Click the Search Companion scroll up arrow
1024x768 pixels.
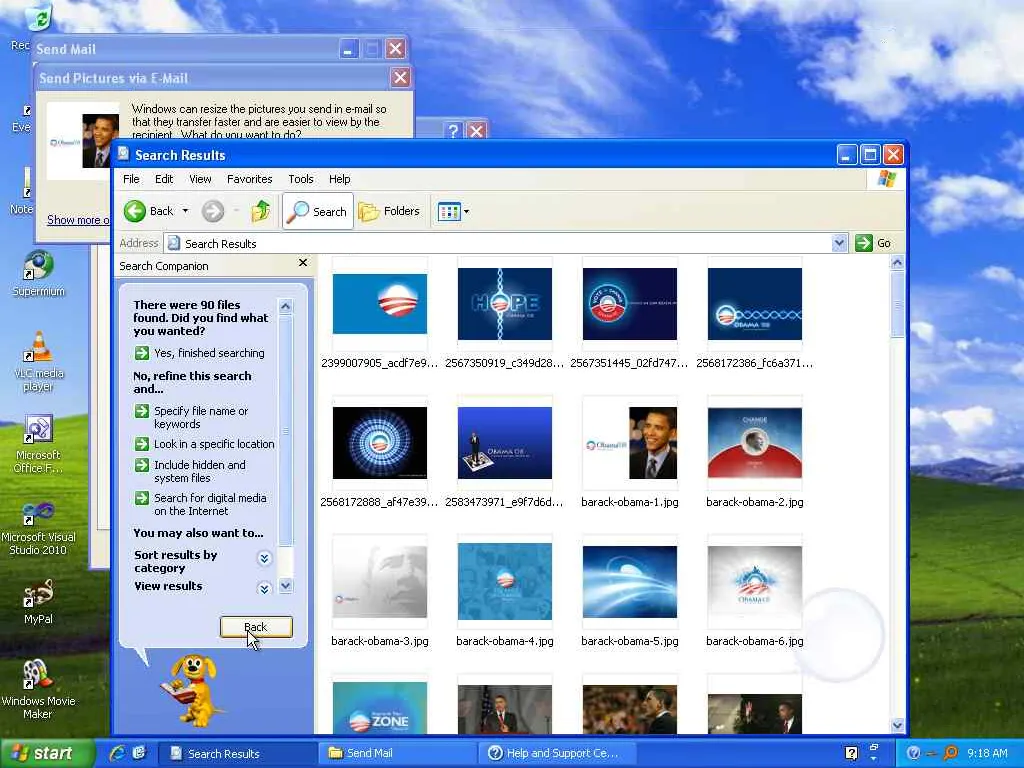click(285, 306)
